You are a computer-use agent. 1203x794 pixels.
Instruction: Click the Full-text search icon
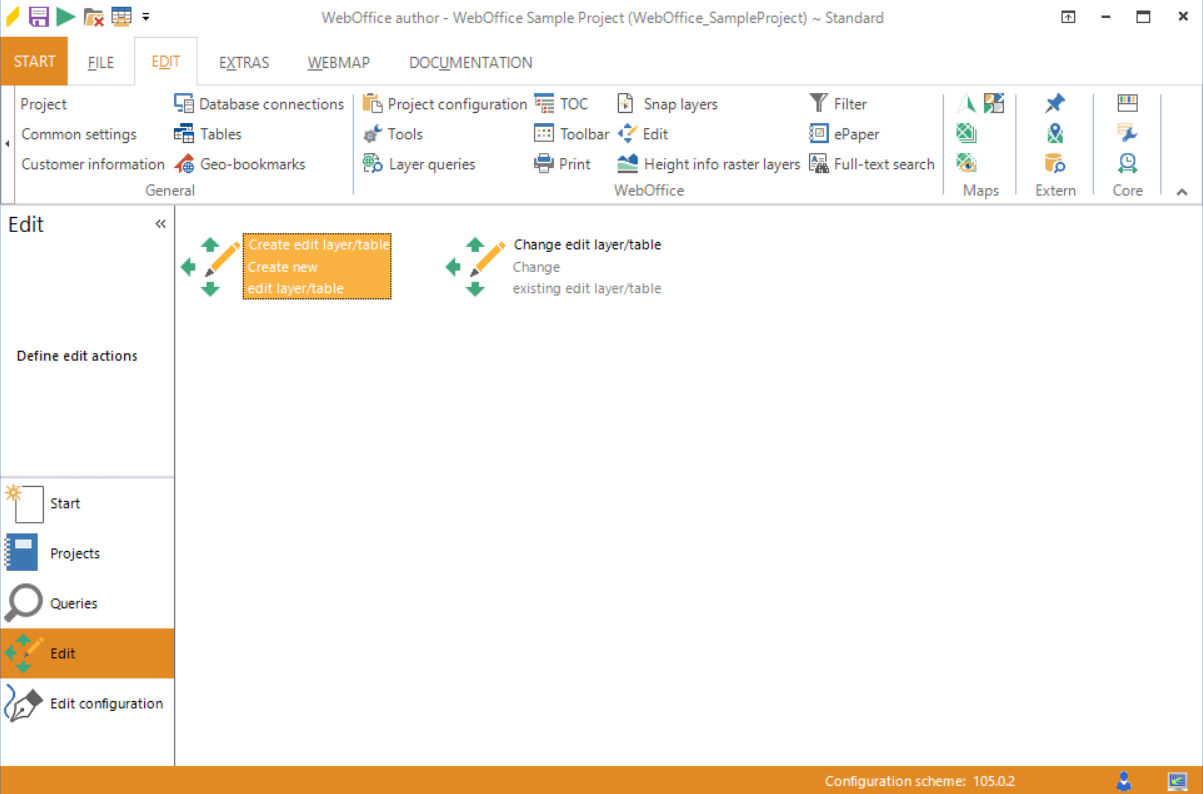[x=820, y=164]
